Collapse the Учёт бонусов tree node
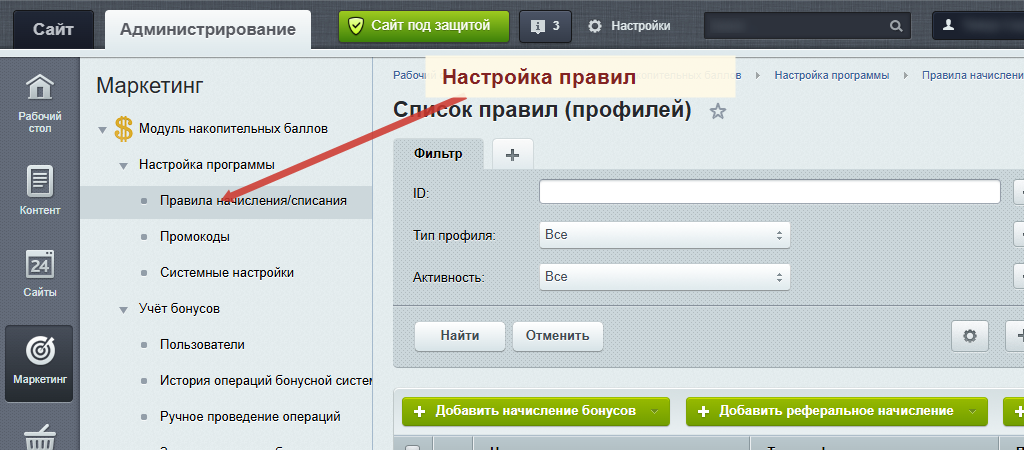Viewport: 1024px width, 450px height. tap(123, 310)
